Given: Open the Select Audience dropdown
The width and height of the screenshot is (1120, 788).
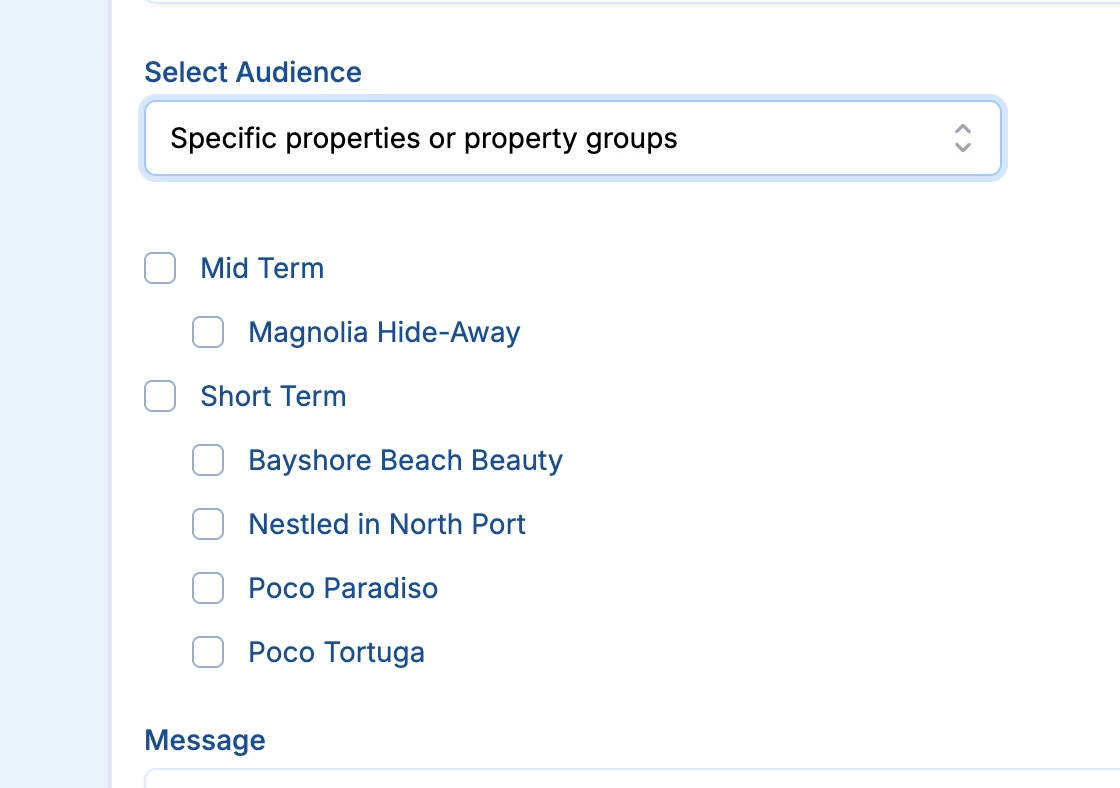Looking at the screenshot, I should (572, 138).
